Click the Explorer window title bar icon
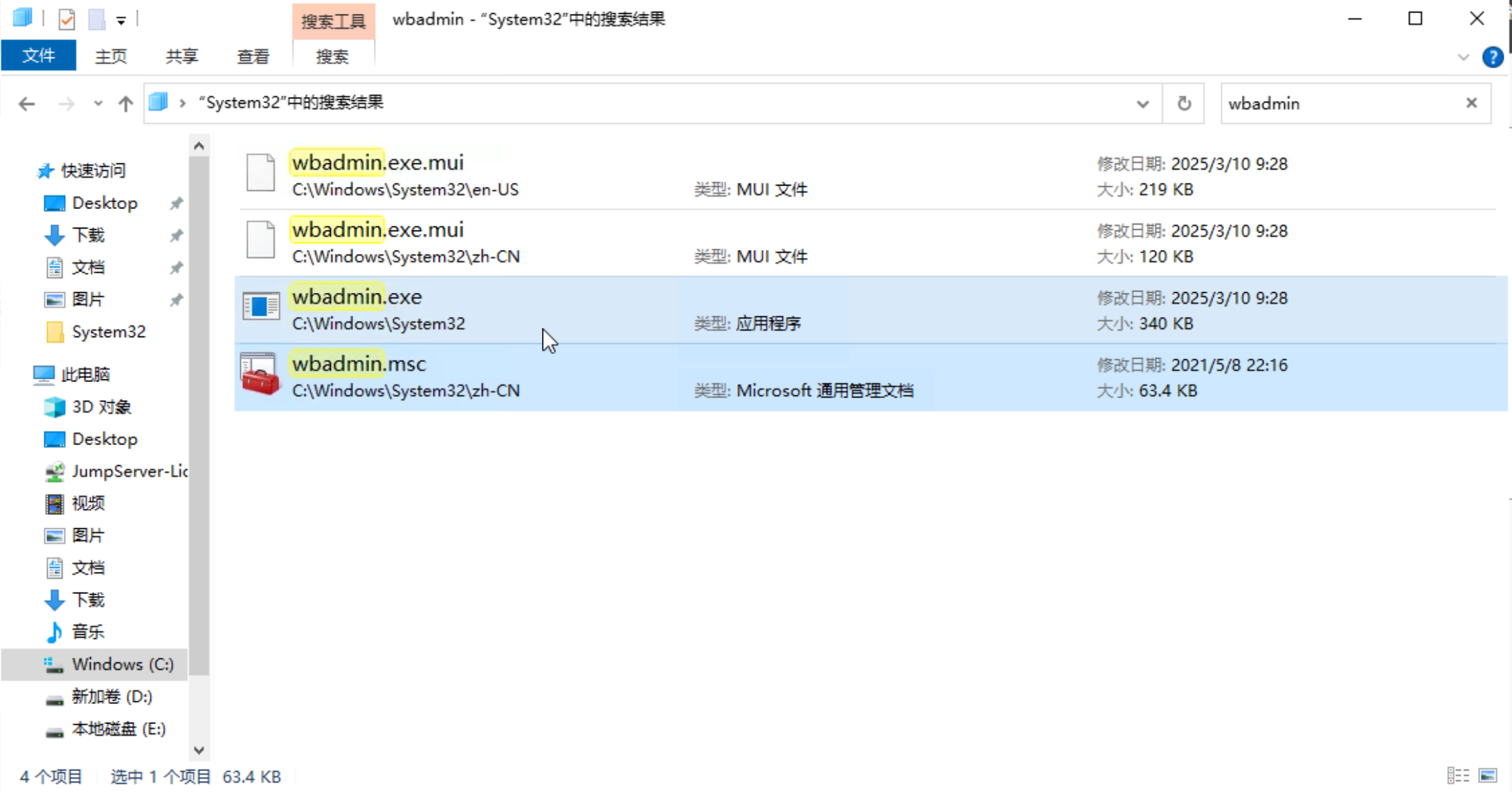This screenshot has width=1512, height=792. pyautogui.click(x=22, y=18)
